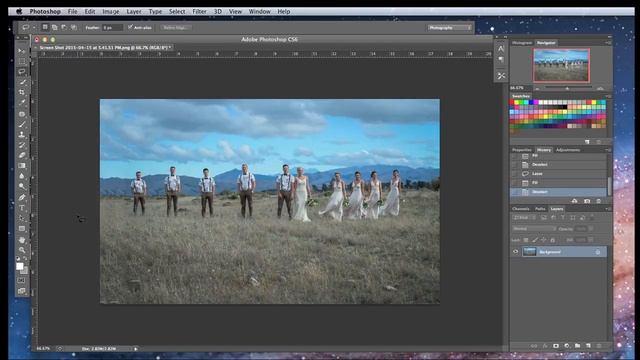Open the Photography workspace dropdown
The image size is (640, 360).
pos(450,27)
